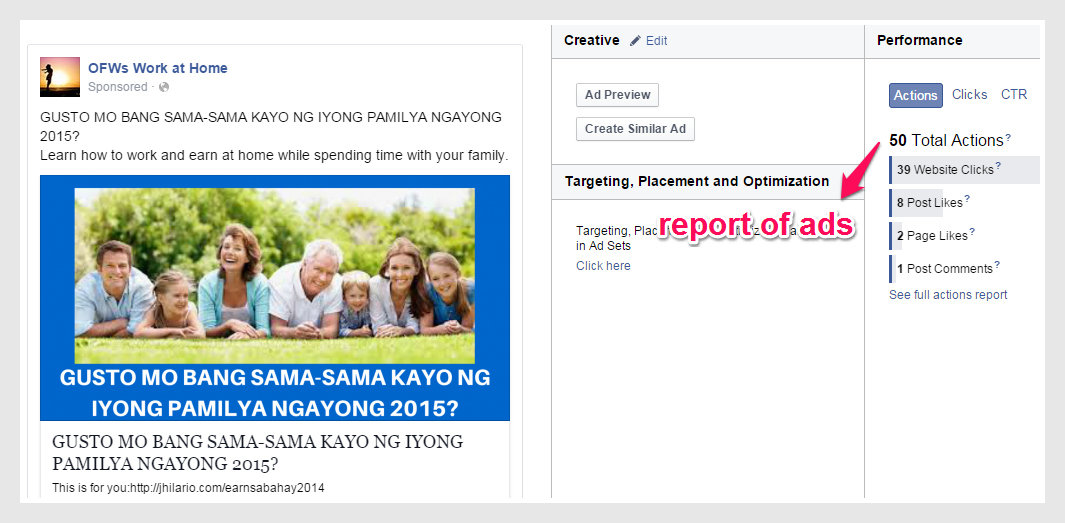
Task: Open help tooltip beside Total Actions
Action: click(1008, 138)
